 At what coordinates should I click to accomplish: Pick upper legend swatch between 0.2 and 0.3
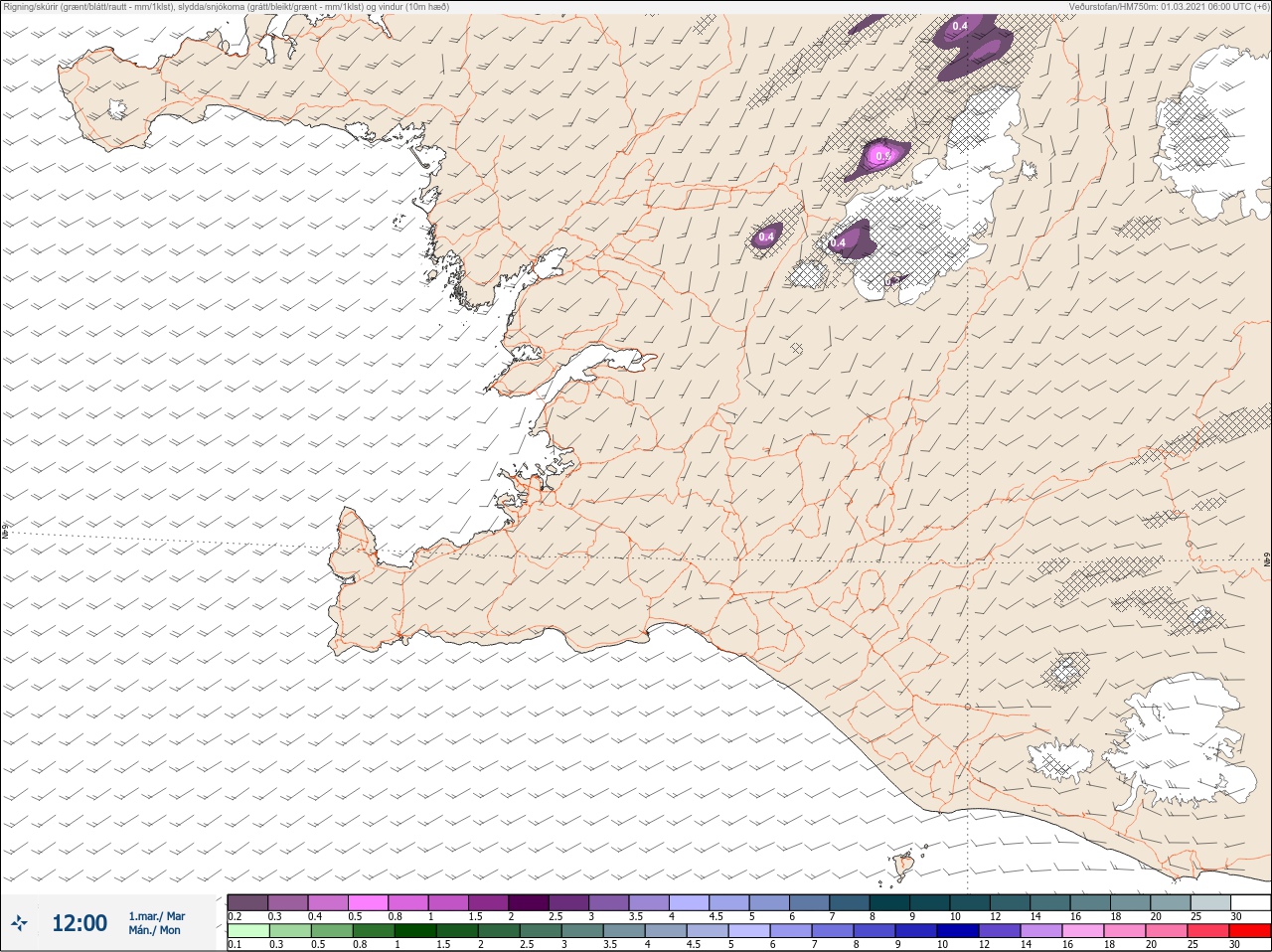(x=248, y=902)
